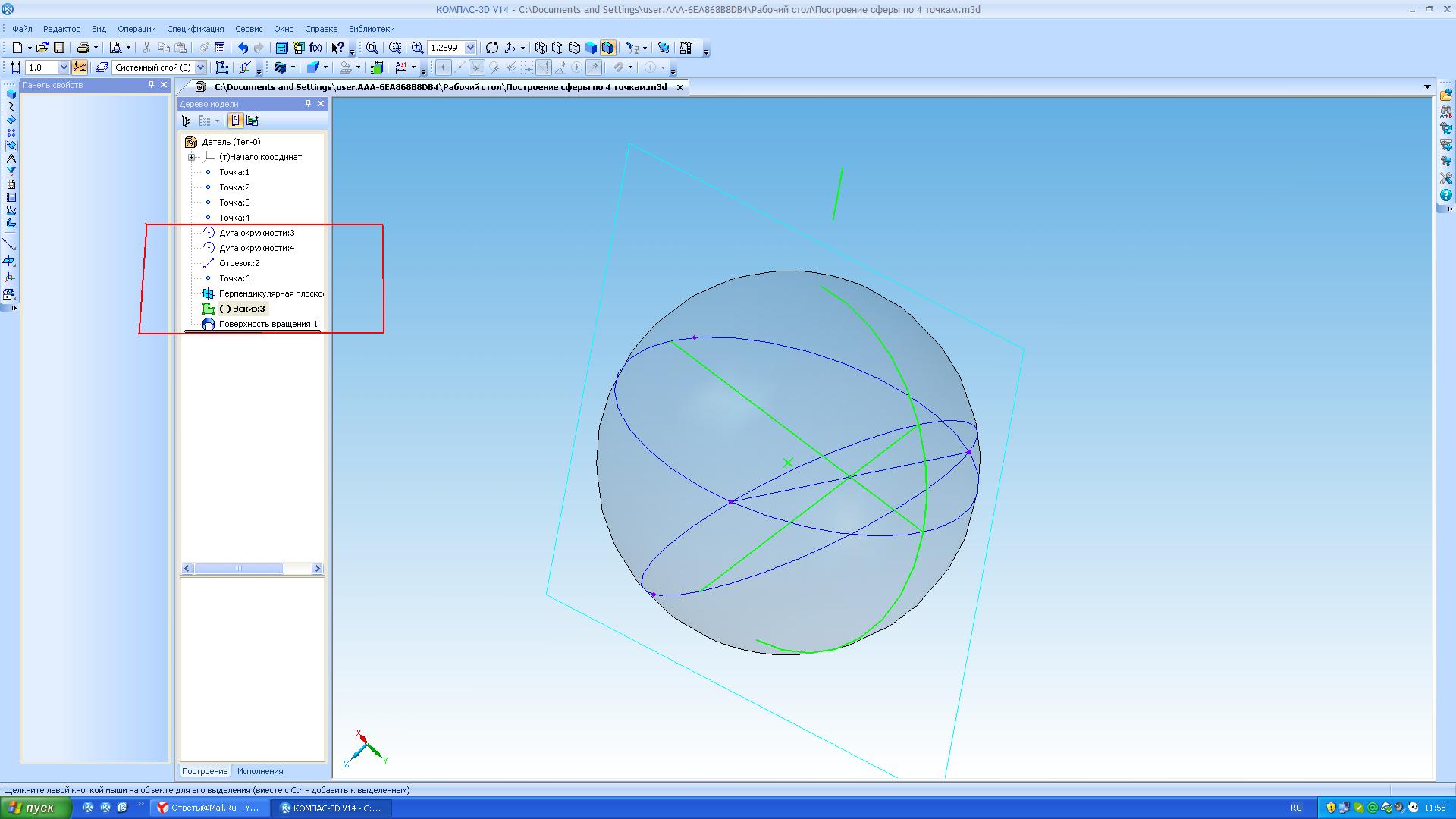The image size is (1456, 819).
Task: Click the Edit Part cube icon in left toolbar
Action: (x=11, y=94)
